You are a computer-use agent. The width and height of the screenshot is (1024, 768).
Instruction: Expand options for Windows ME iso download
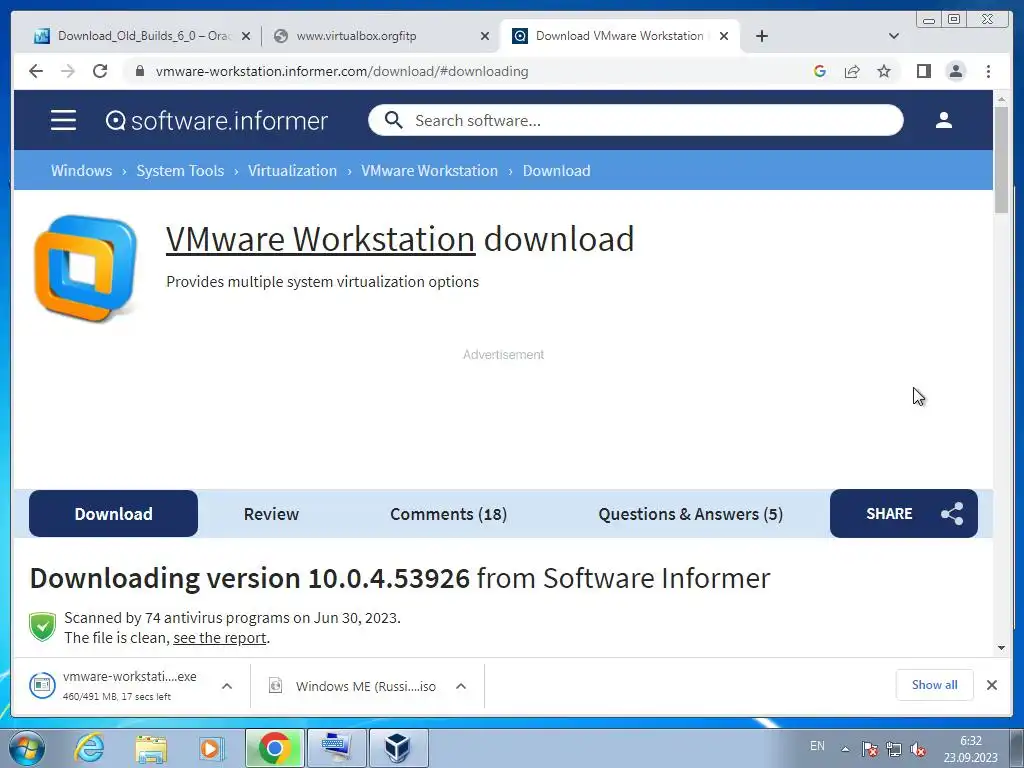pos(460,686)
